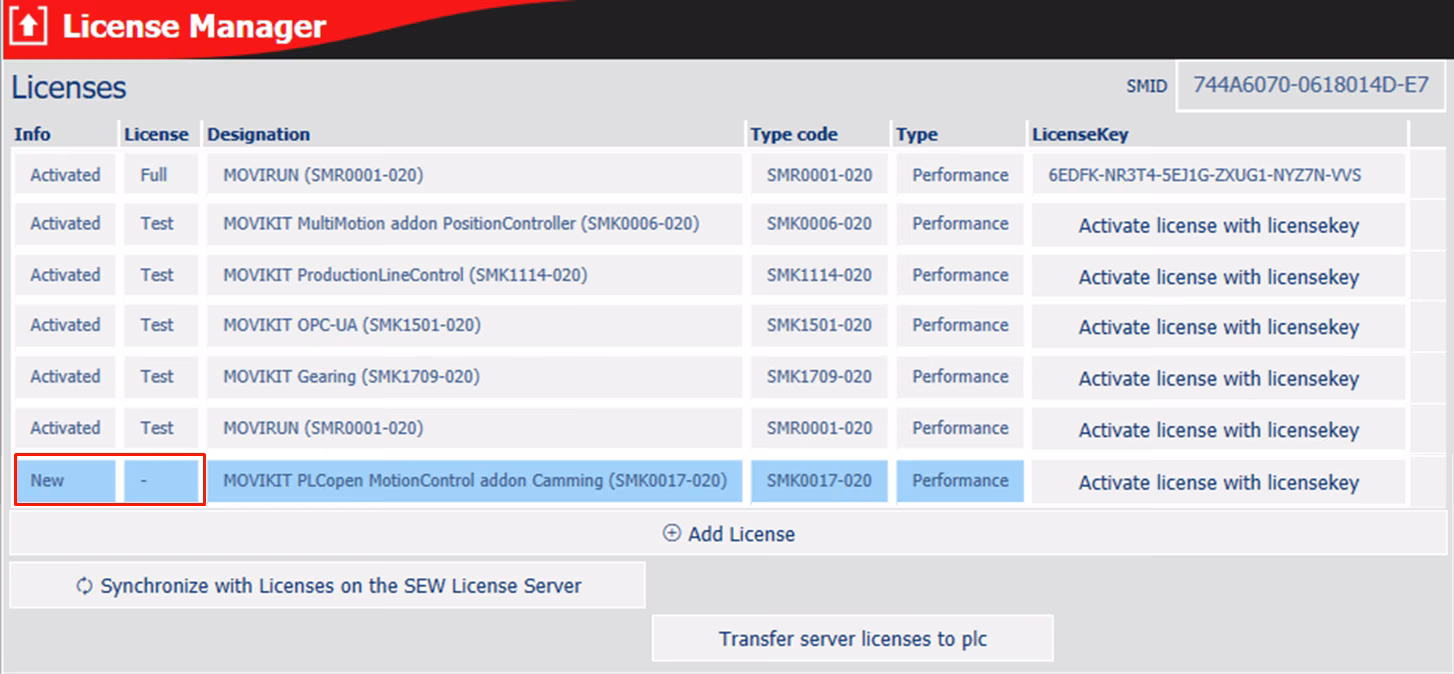Click the License Manager upload arrow icon

[x=29, y=27]
